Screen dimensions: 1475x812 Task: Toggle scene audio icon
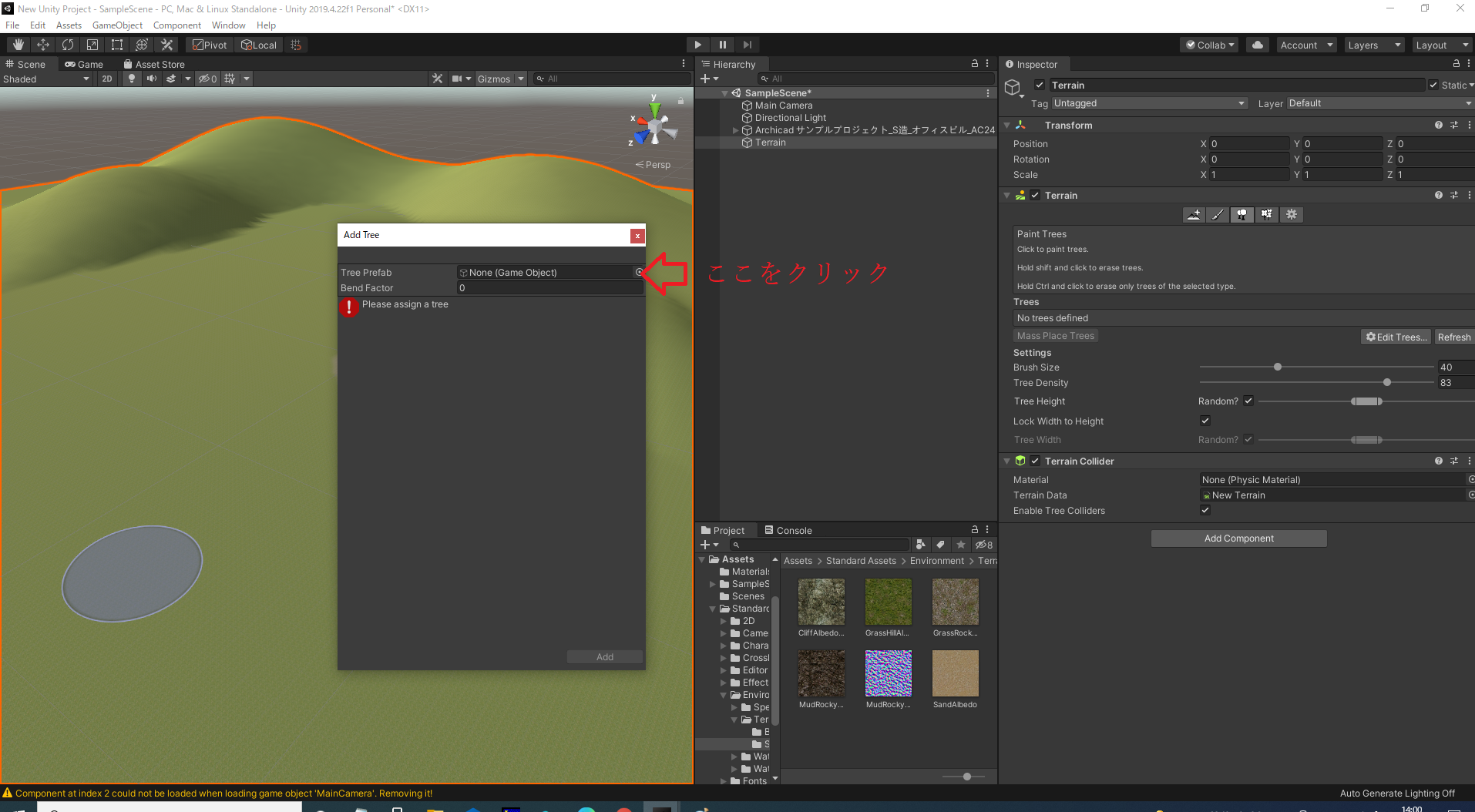(151, 79)
